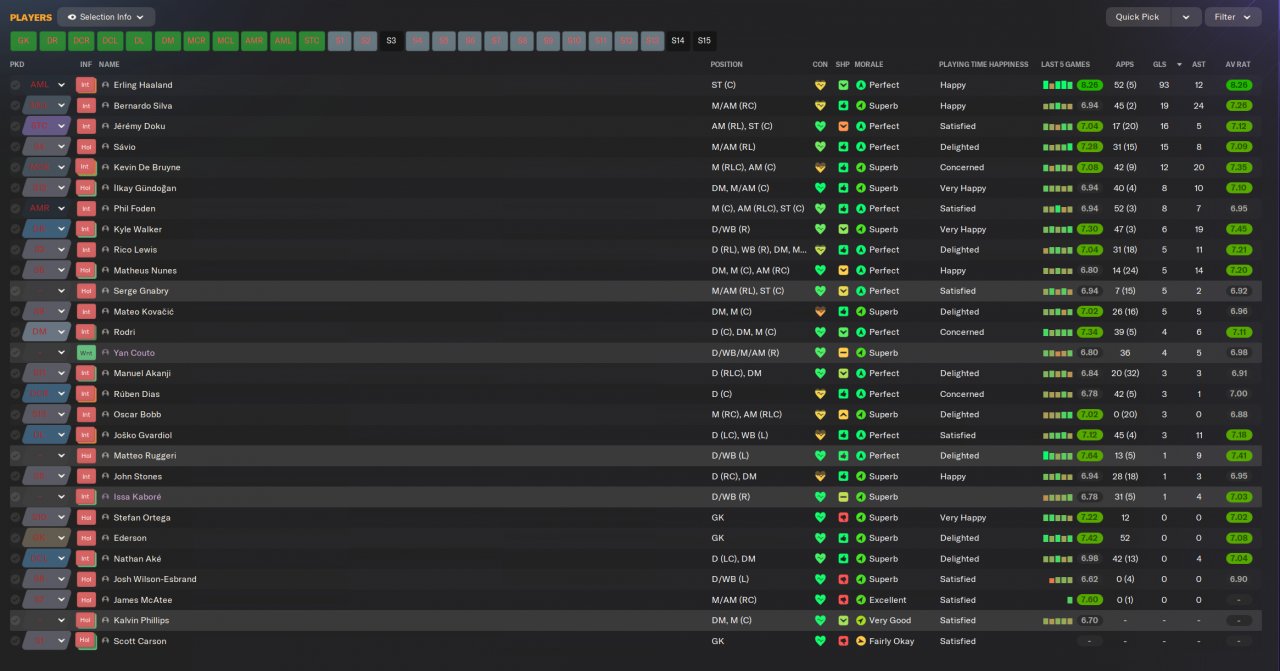This screenshot has height=671, width=1280.
Task: Click Joško Gvardiol's condition heart icon
Action: click(x=820, y=435)
